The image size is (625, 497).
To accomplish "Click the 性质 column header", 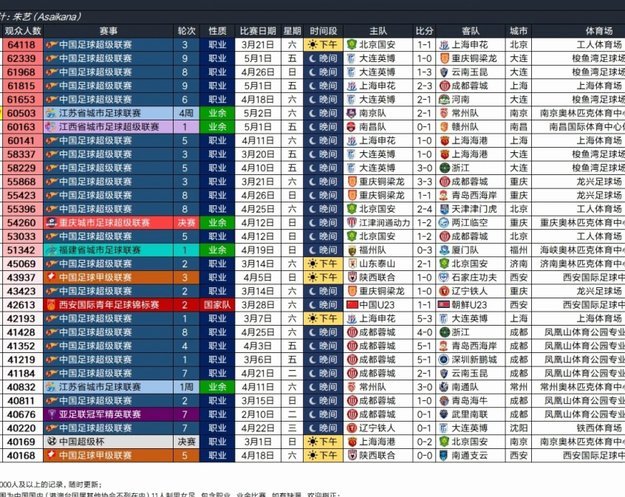I will coord(217,31).
